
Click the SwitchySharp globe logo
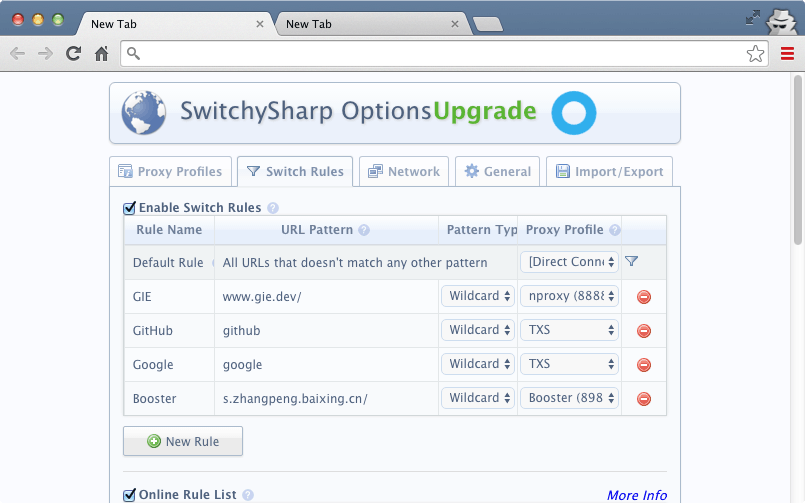(144, 112)
